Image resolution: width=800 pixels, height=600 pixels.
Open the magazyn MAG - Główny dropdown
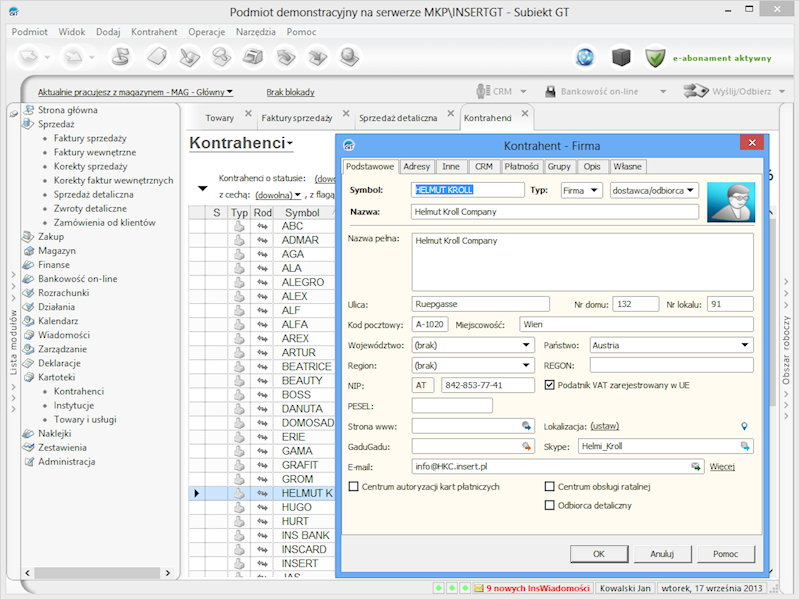(135, 92)
